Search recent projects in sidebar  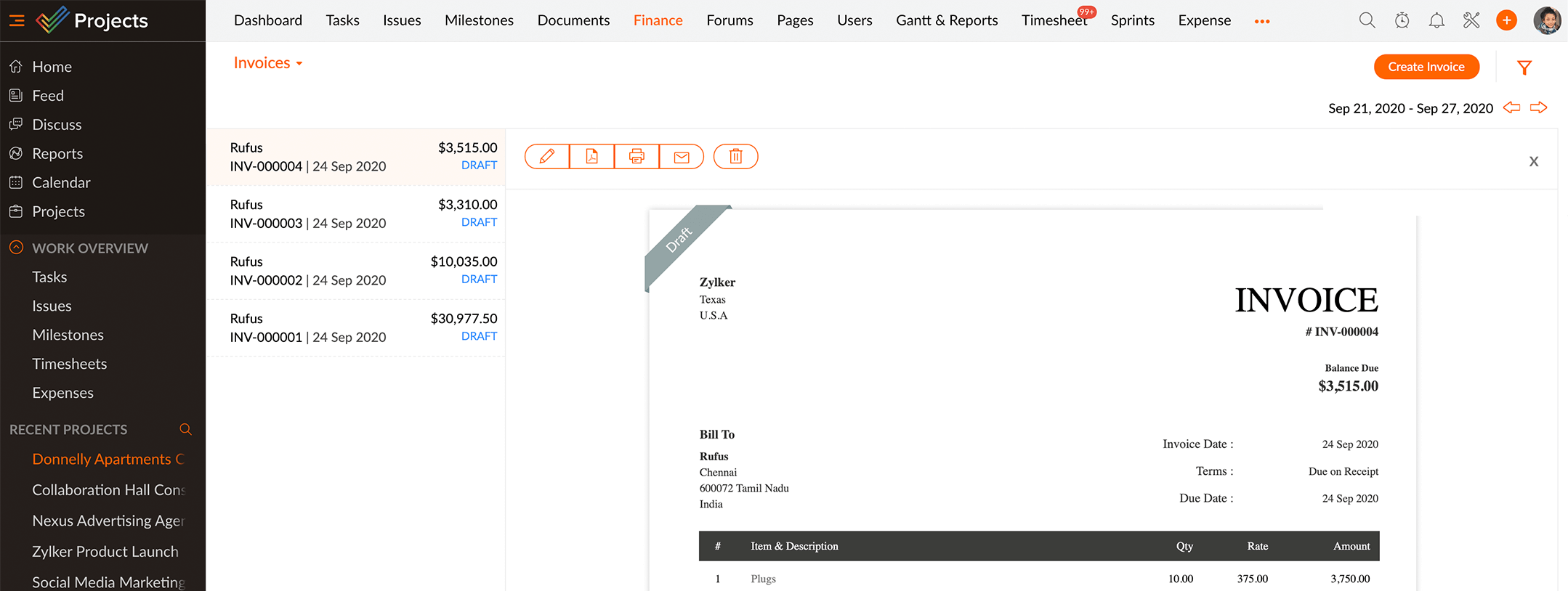point(185,429)
